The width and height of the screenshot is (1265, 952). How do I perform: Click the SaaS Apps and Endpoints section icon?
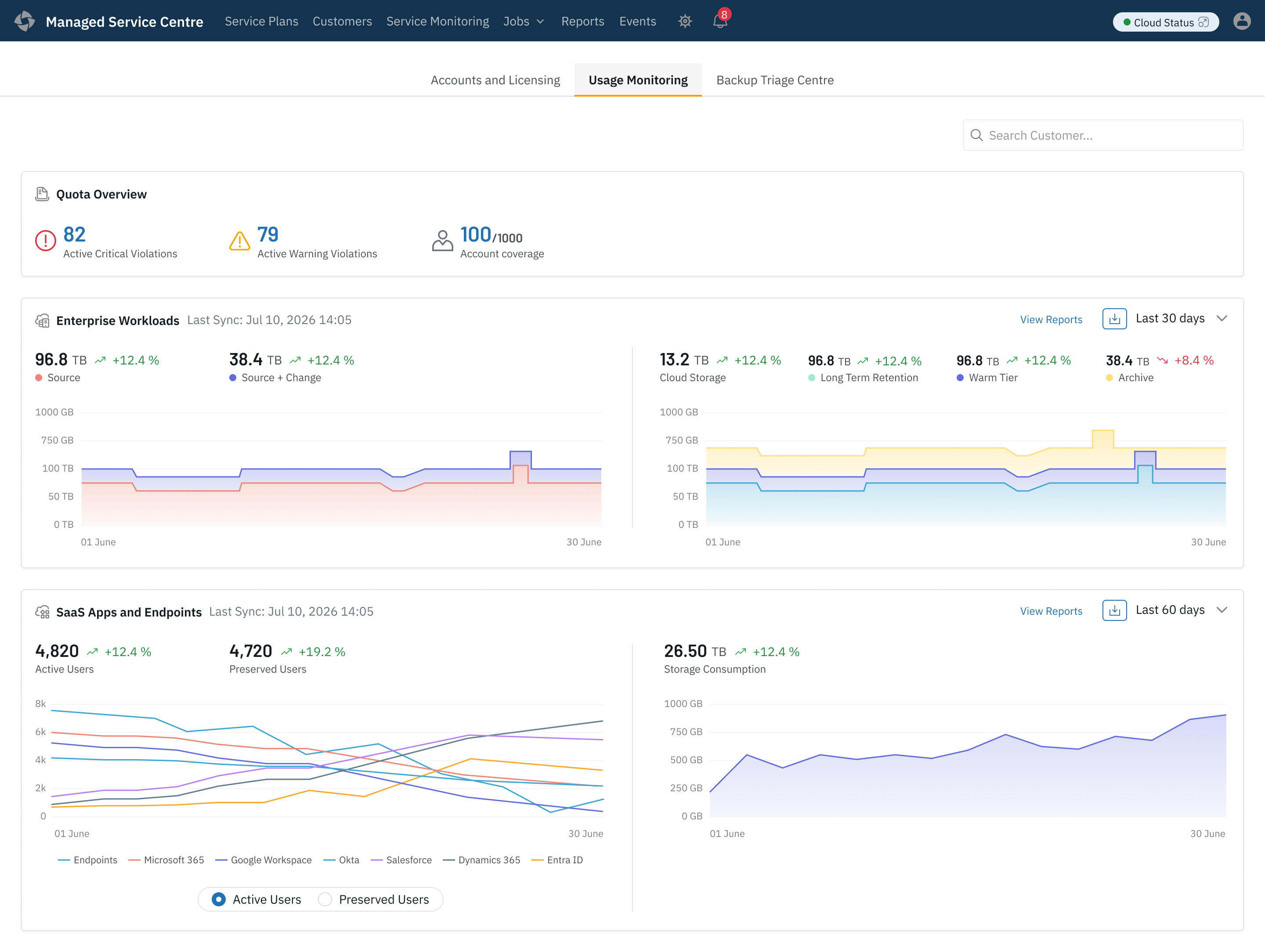tap(42, 613)
